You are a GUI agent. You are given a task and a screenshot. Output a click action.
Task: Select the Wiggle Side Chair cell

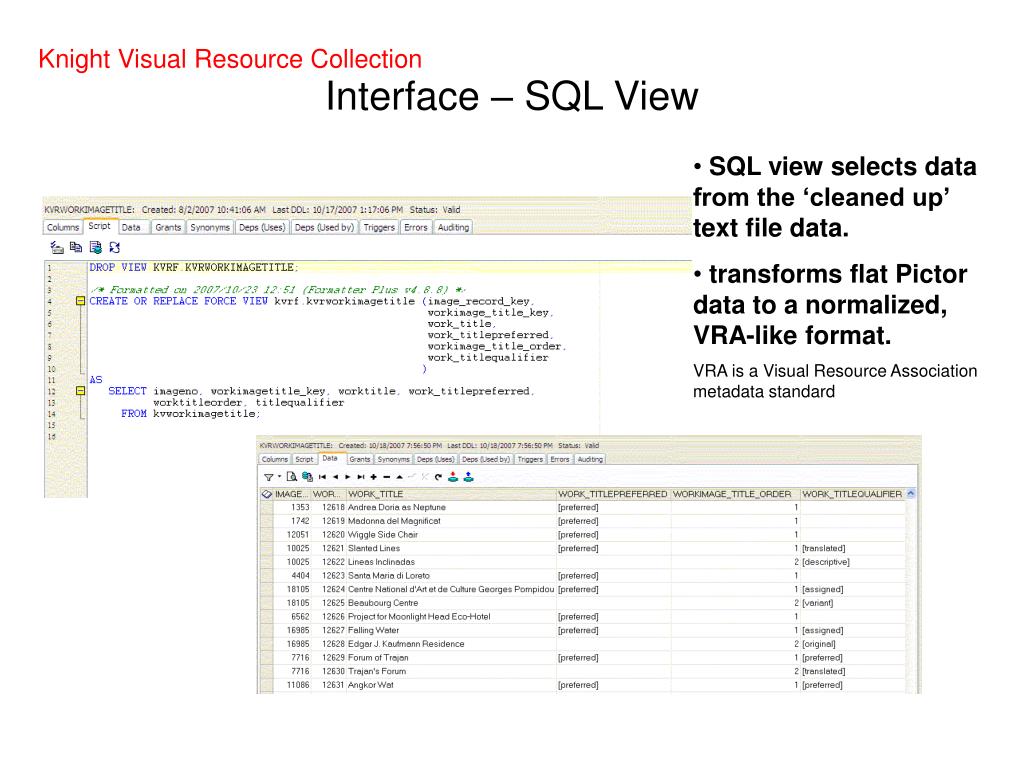451,535
